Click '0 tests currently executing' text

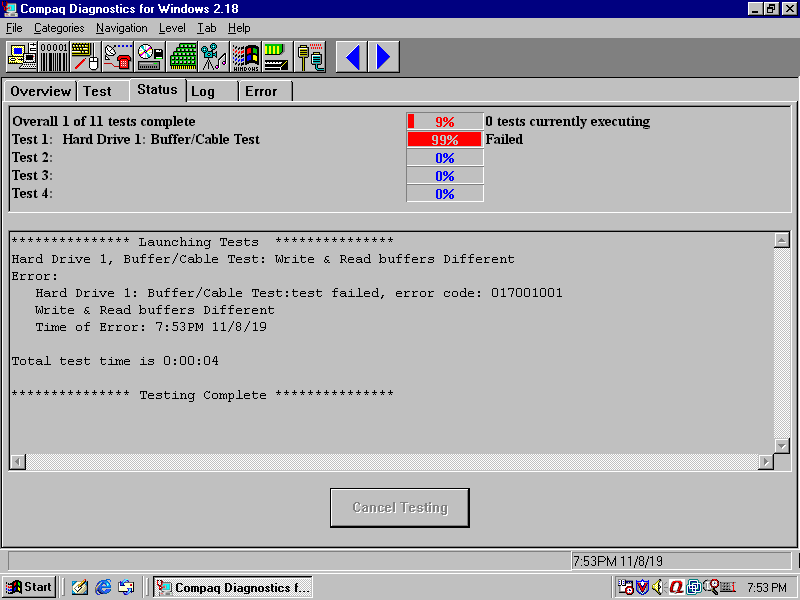tap(568, 121)
